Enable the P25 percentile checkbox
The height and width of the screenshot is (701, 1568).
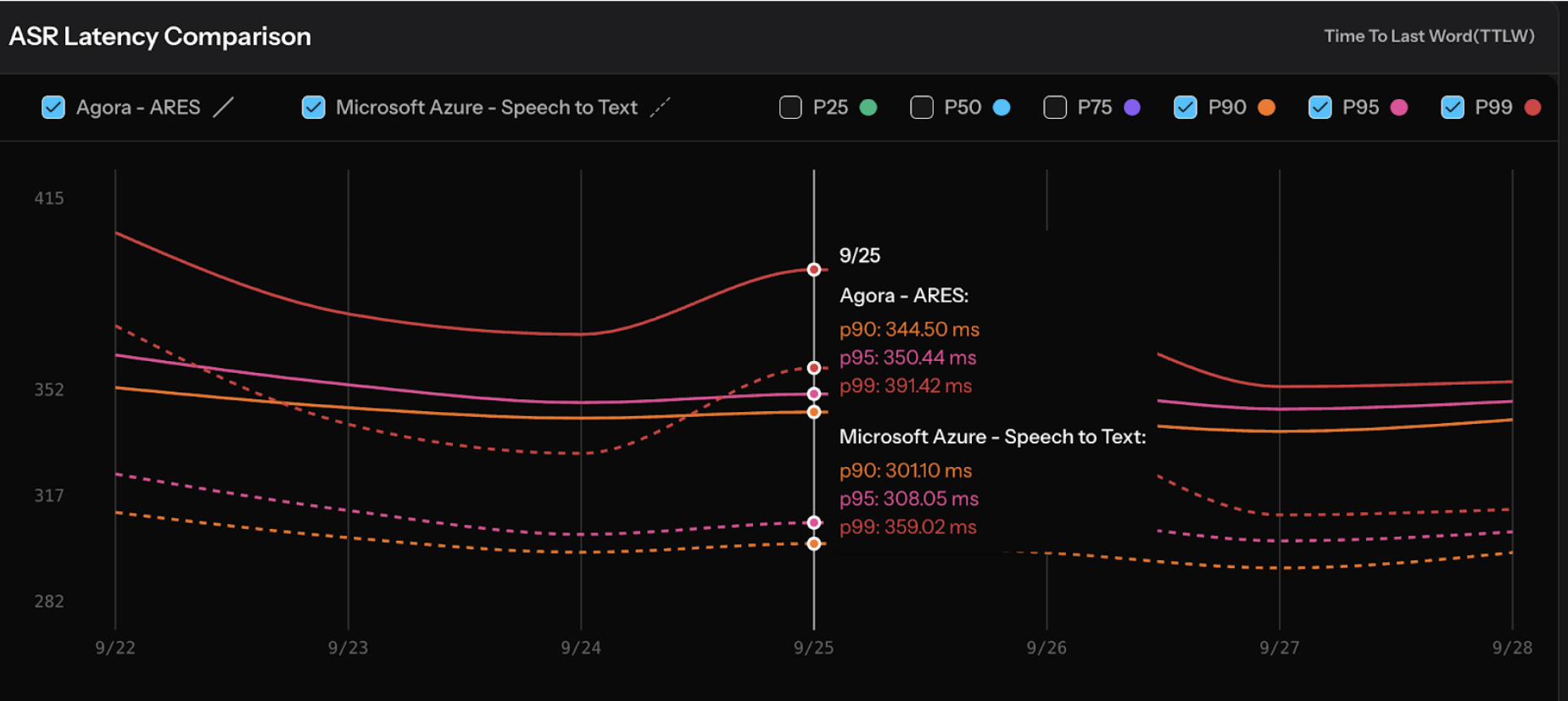click(790, 108)
